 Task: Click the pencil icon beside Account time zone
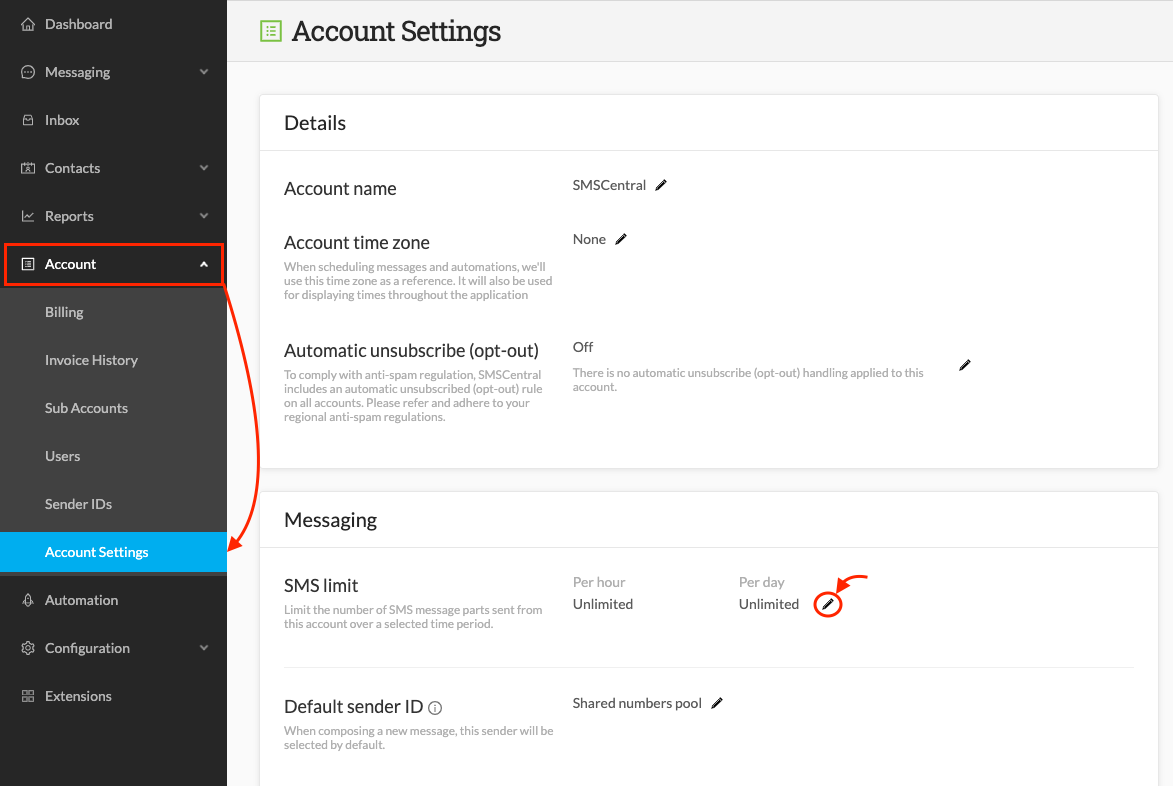(x=621, y=238)
